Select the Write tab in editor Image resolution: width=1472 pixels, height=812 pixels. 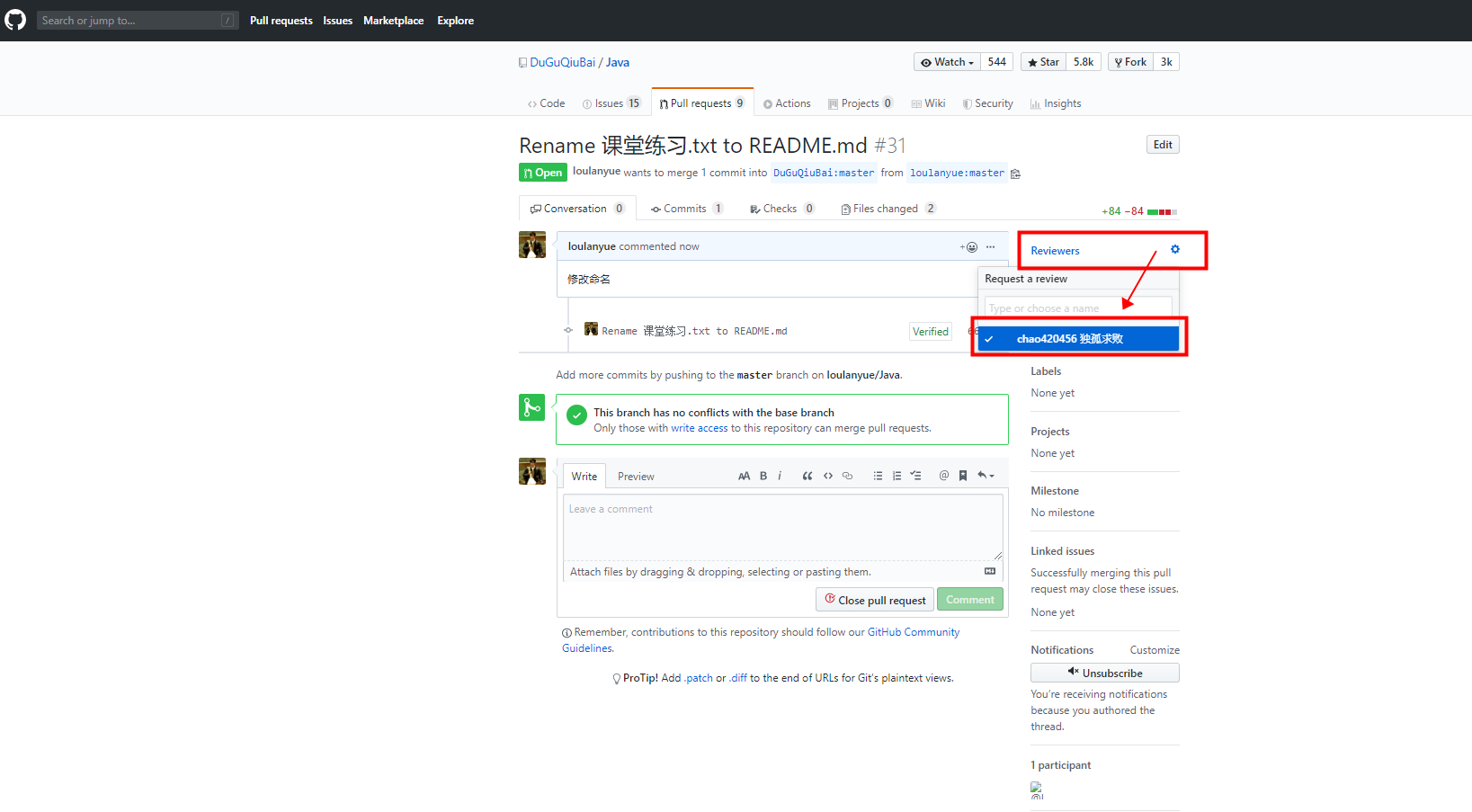[584, 477]
